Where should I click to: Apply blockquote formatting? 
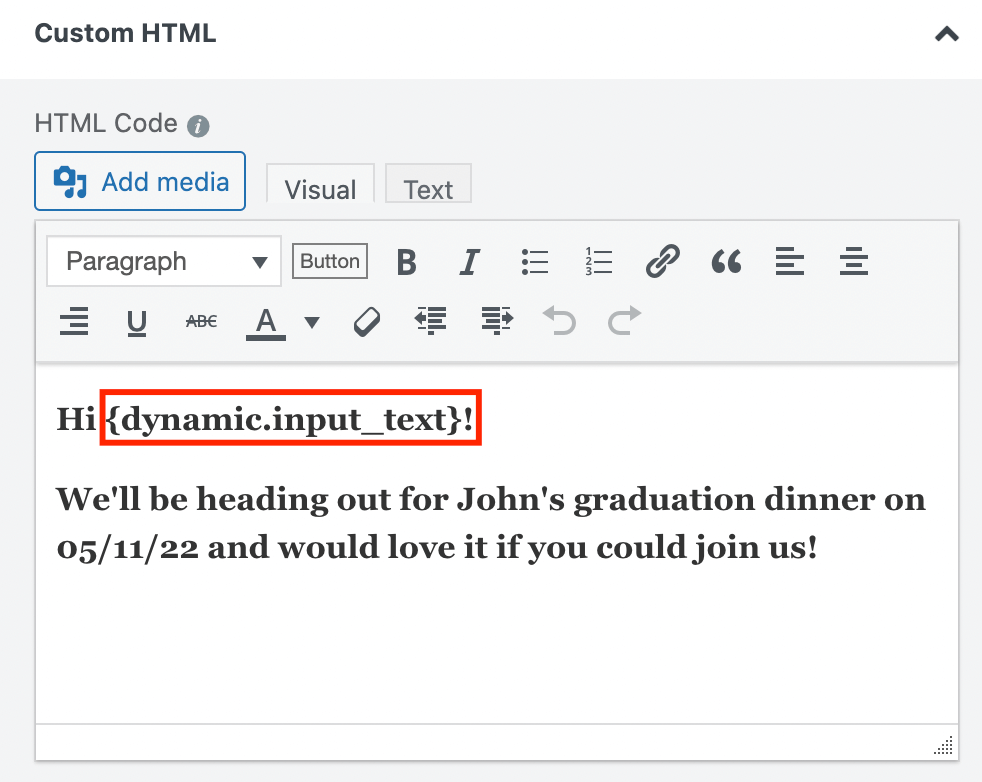coord(726,261)
